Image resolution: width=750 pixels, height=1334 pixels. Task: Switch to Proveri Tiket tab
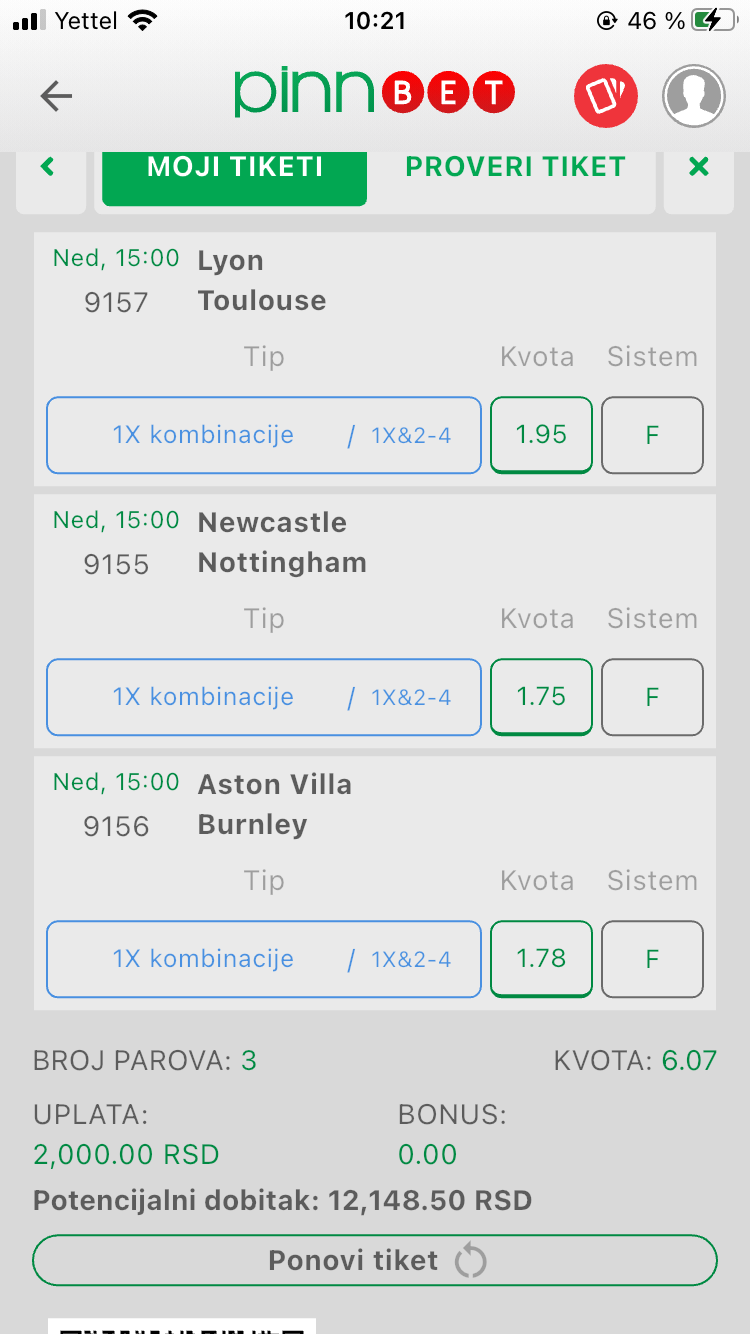click(515, 168)
